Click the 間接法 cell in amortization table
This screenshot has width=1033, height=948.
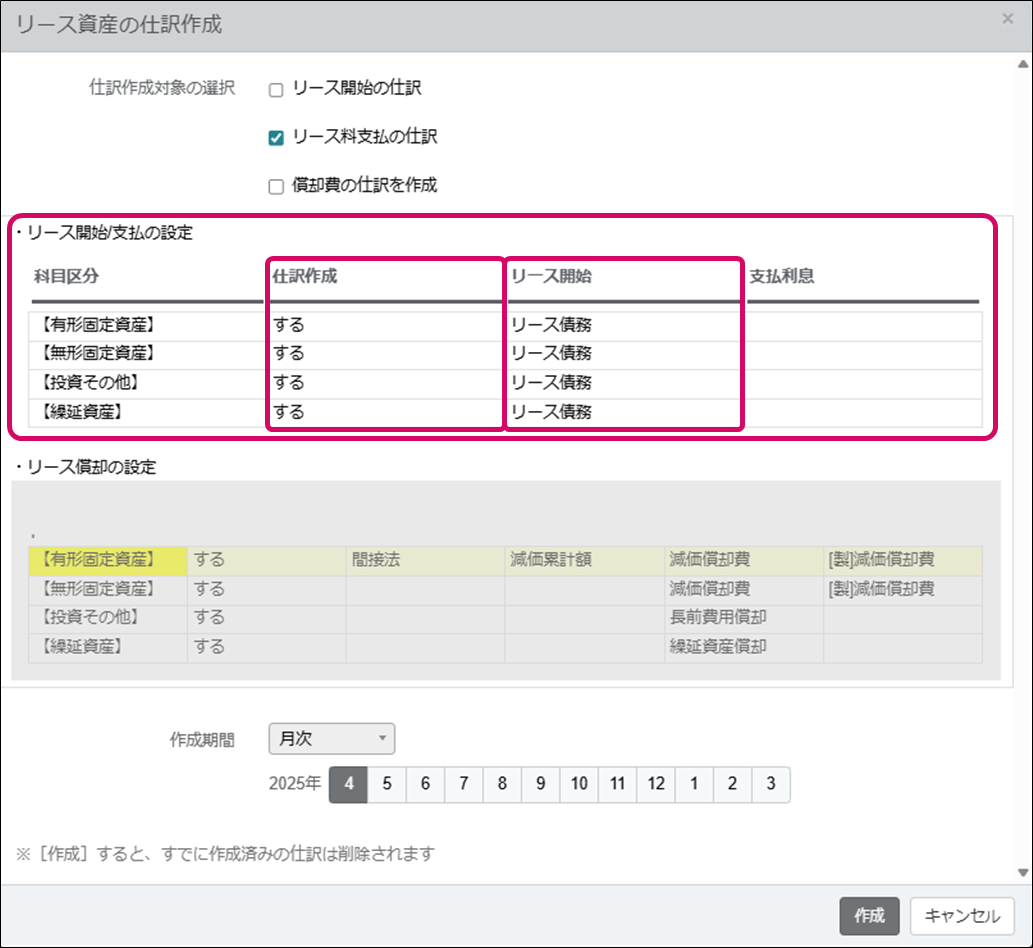425,560
